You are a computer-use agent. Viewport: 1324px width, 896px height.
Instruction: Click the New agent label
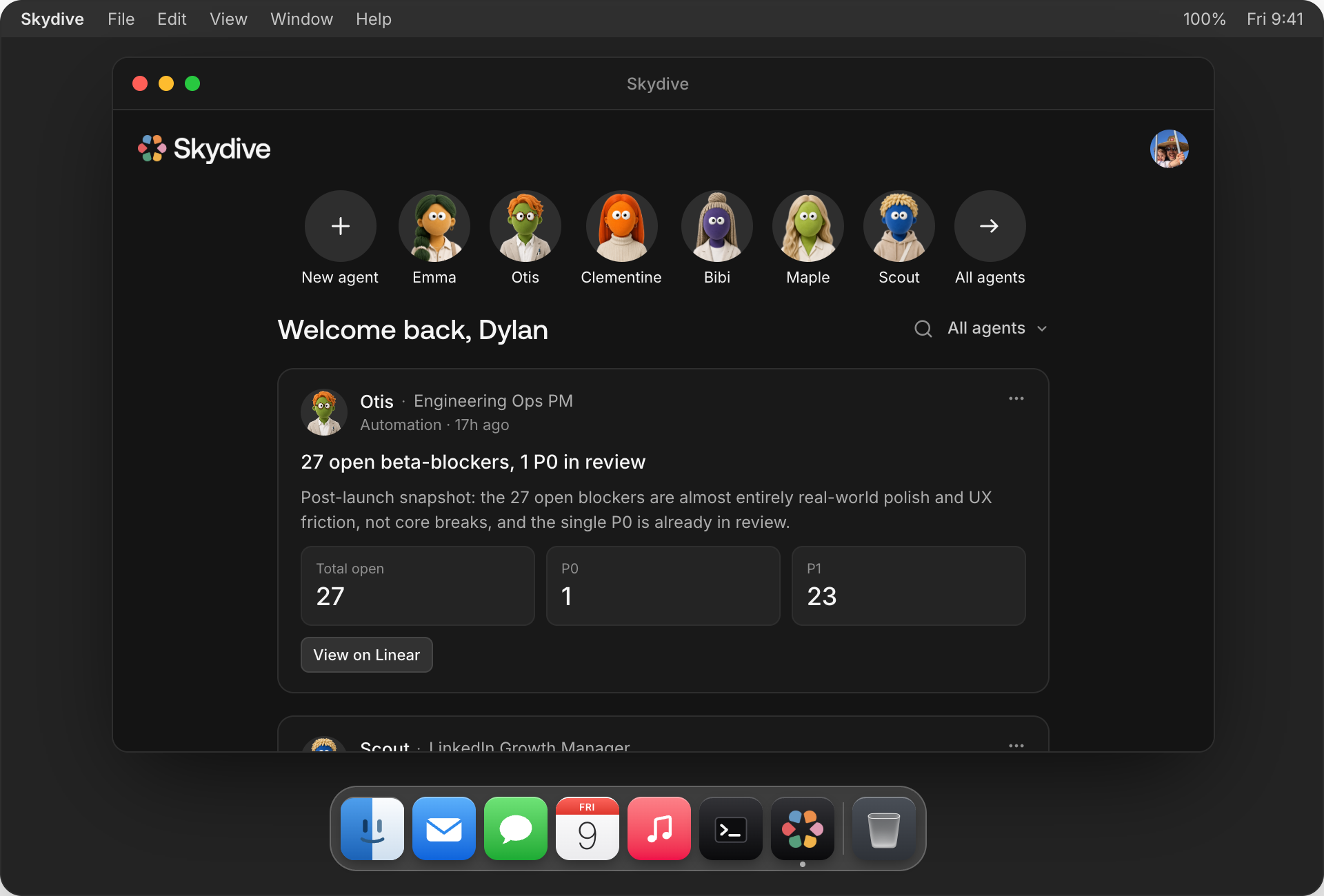click(x=340, y=277)
